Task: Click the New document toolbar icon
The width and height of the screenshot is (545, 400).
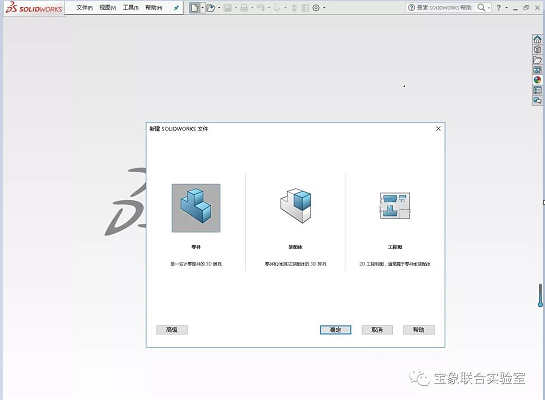Action: pyautogui.click(x=195, y=8)
